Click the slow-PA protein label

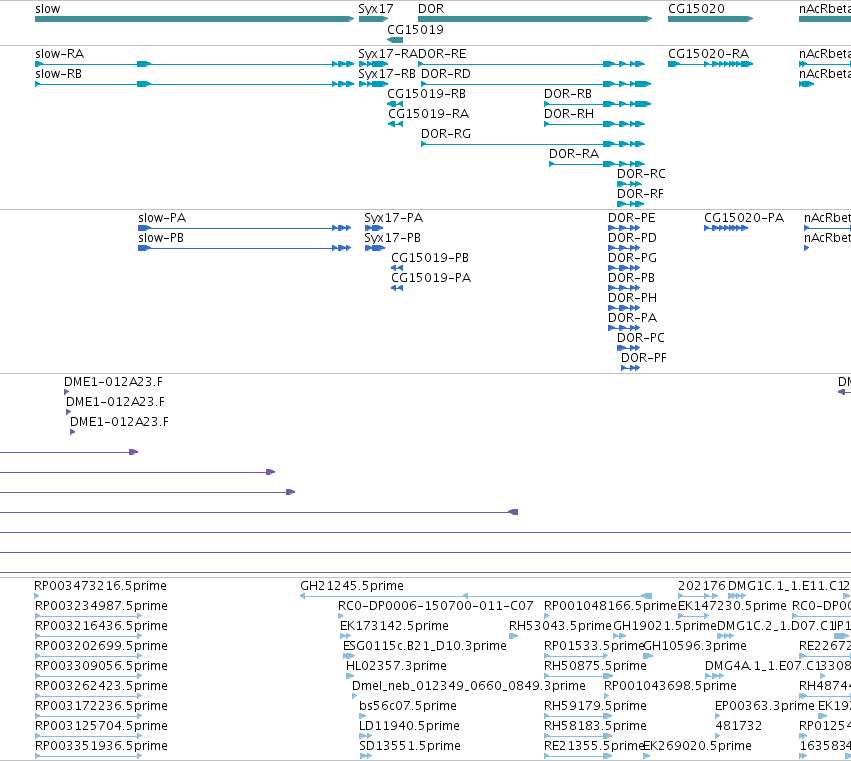coord(162,218)
